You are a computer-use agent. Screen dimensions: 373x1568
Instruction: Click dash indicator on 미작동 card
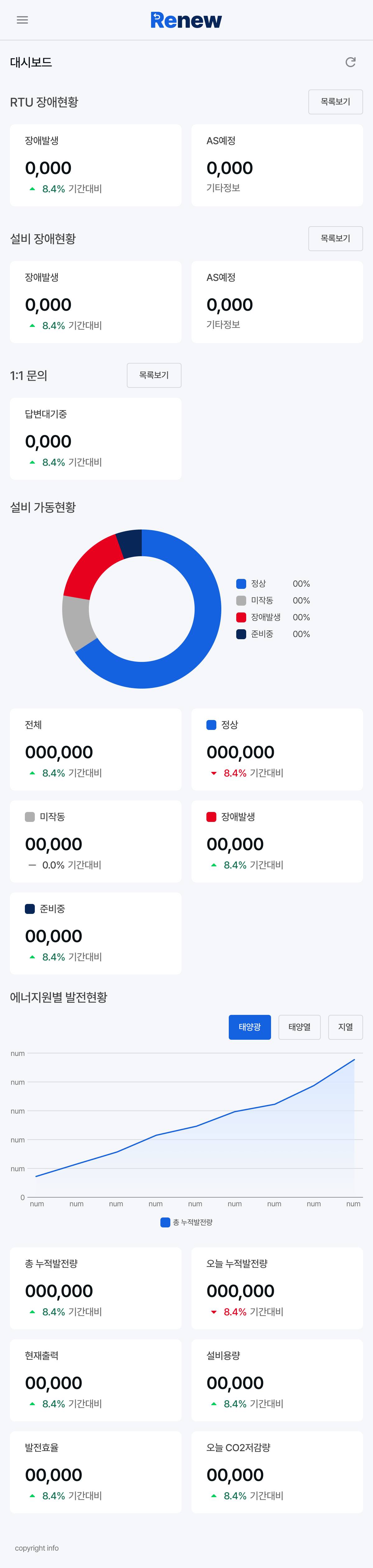[32, 865]
